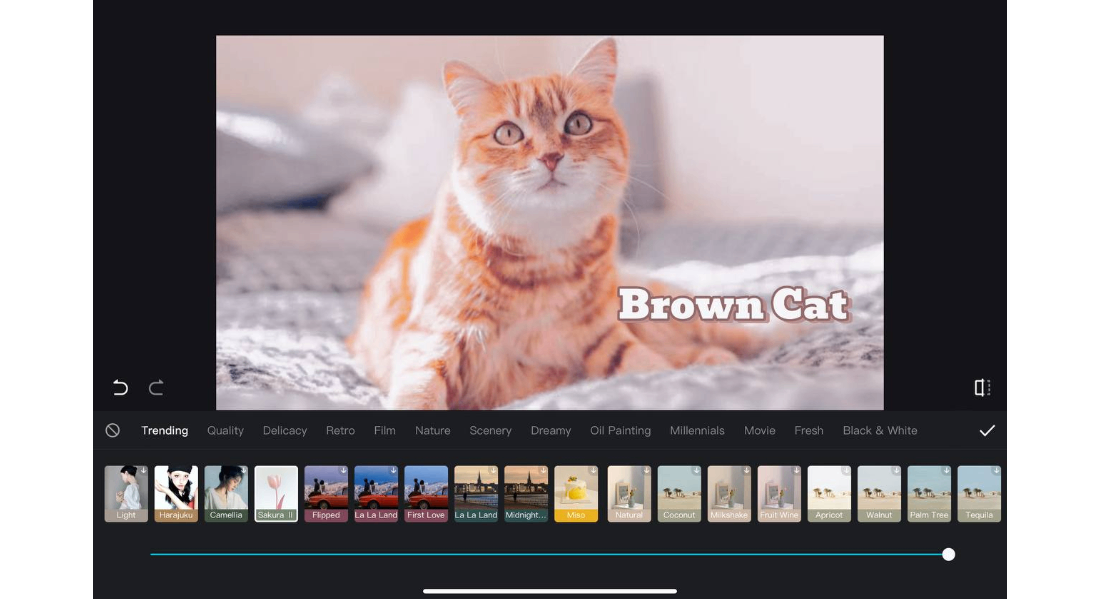Choose the Apricot filter
Screen dimensions: 1100x600
coord(829,493)
